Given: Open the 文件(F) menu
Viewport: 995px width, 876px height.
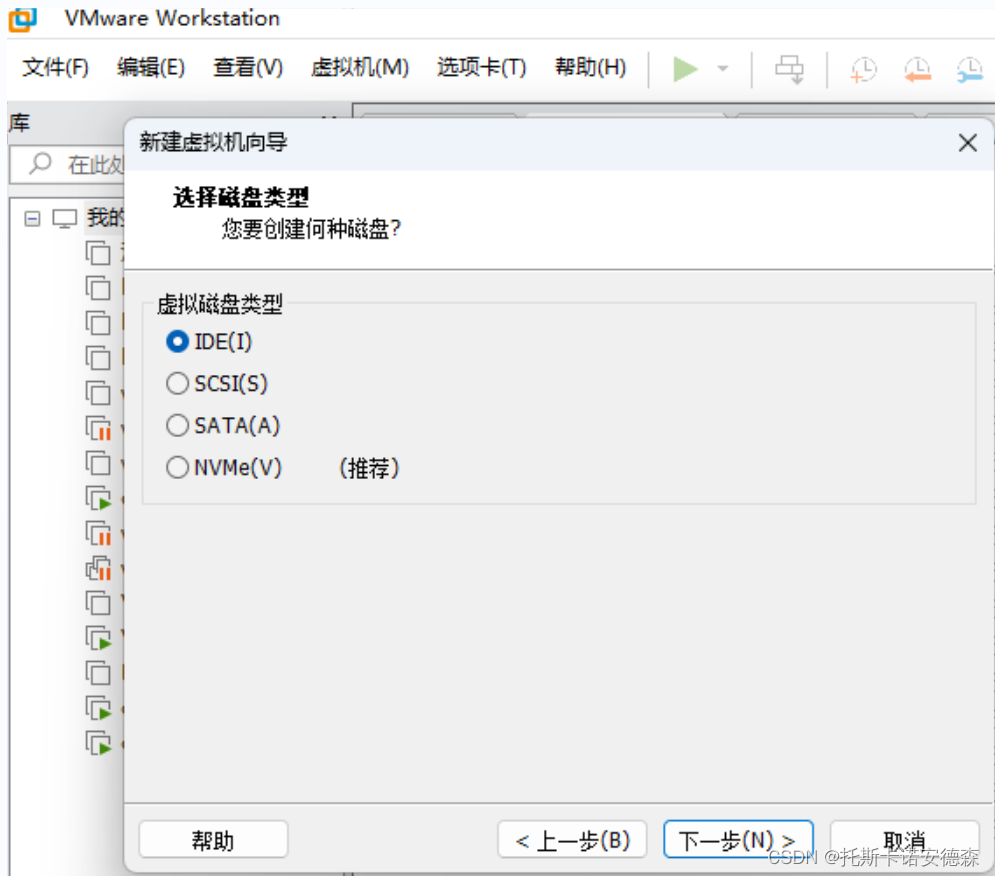Looking at the screenshot, I should point(55,67).
